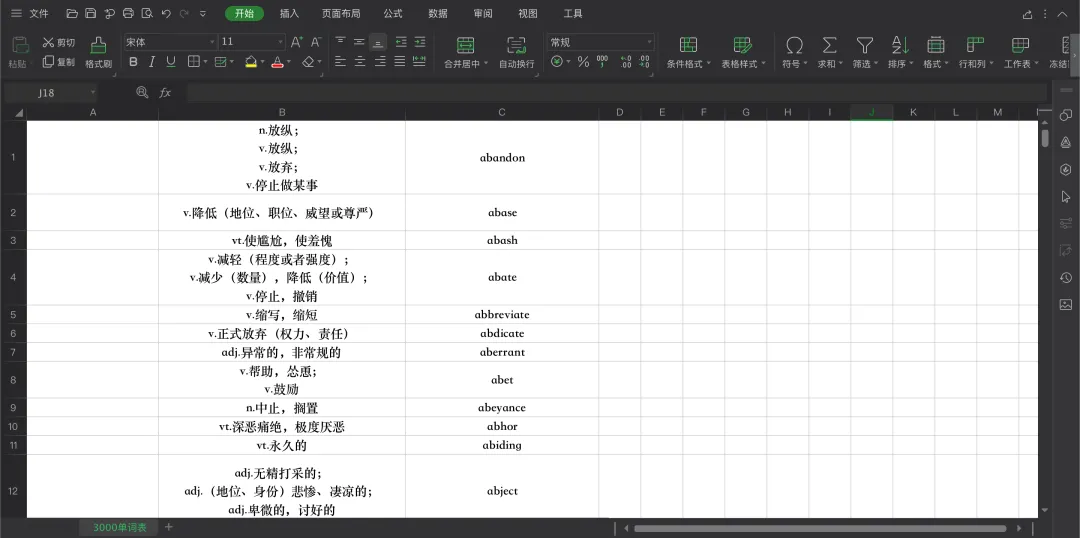Viewport: 1080px width, 538px height.
Task: Open the history clock icon in right sidebar
Action: point(1066,278)
